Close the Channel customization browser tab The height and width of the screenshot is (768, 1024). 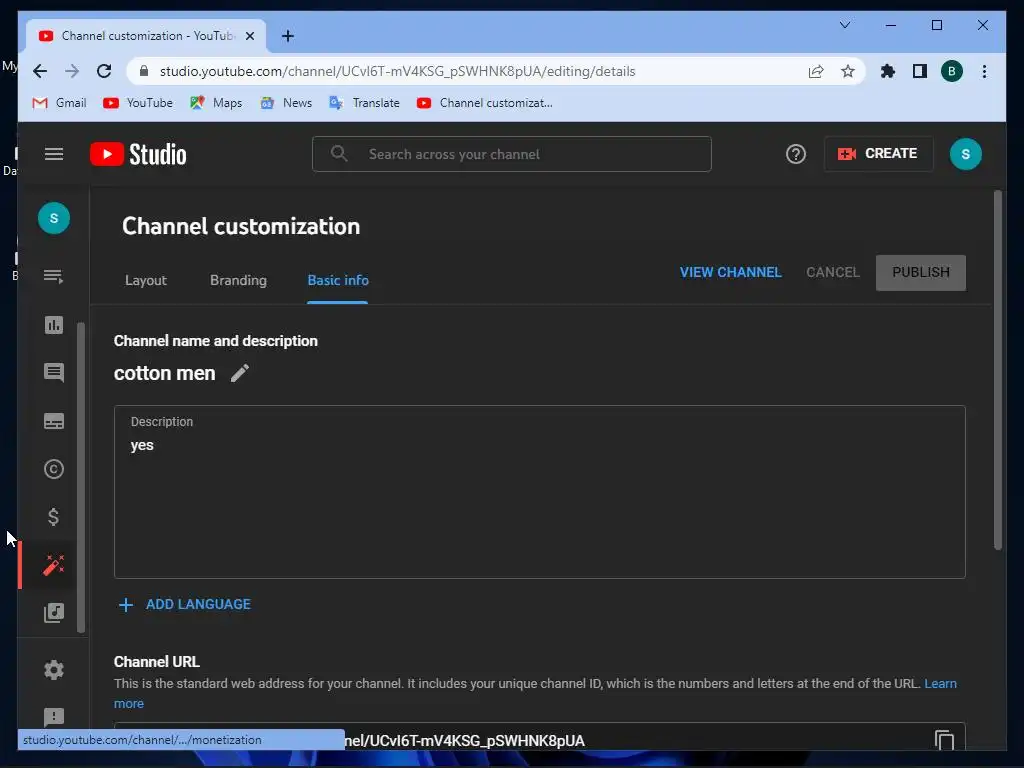[x=249, y=36]
